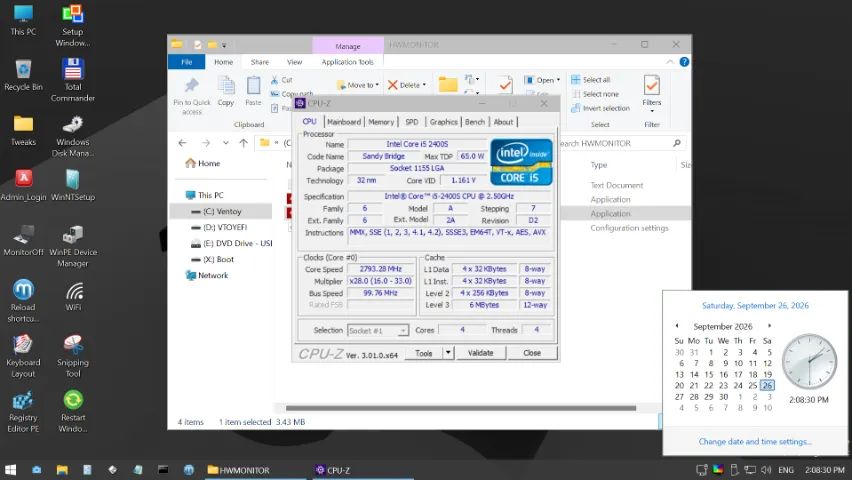Open Application Tools ribbon tab
This screenshot has height=480, width=852.
[x=347, y=62]
